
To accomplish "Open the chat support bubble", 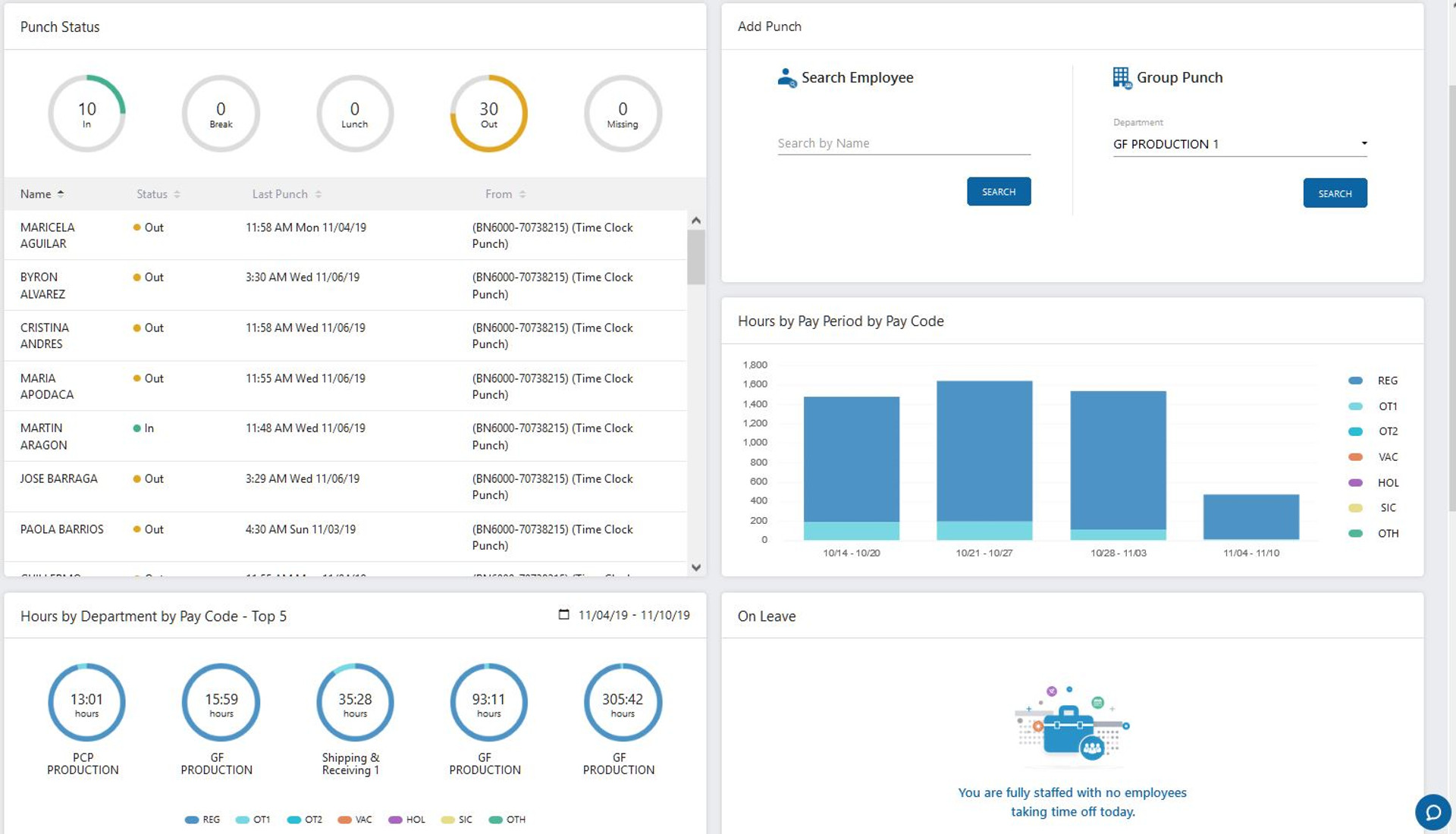I will click(1432, 812).
